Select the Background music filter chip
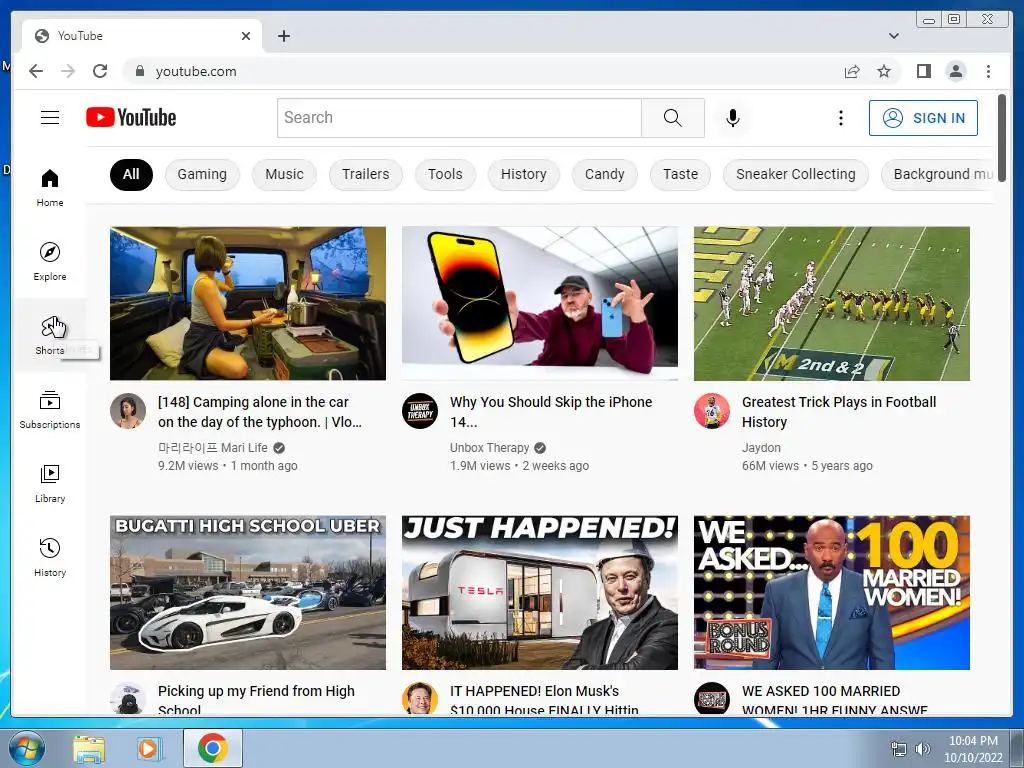Viewport: 1024px width, 768px height. [x=939, y=174]
